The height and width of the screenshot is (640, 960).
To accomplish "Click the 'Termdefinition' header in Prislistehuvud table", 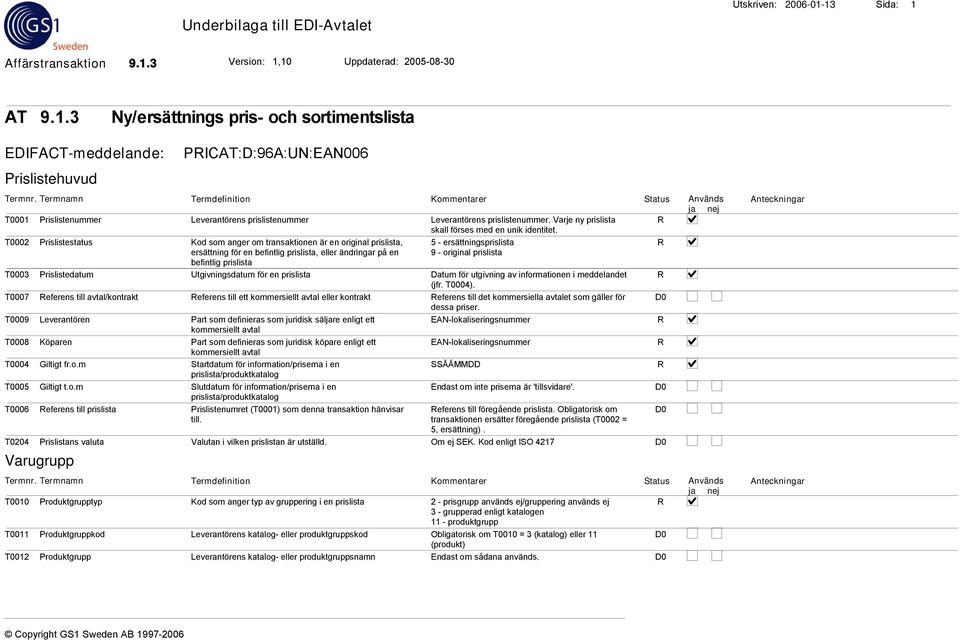I will point(220,199).
